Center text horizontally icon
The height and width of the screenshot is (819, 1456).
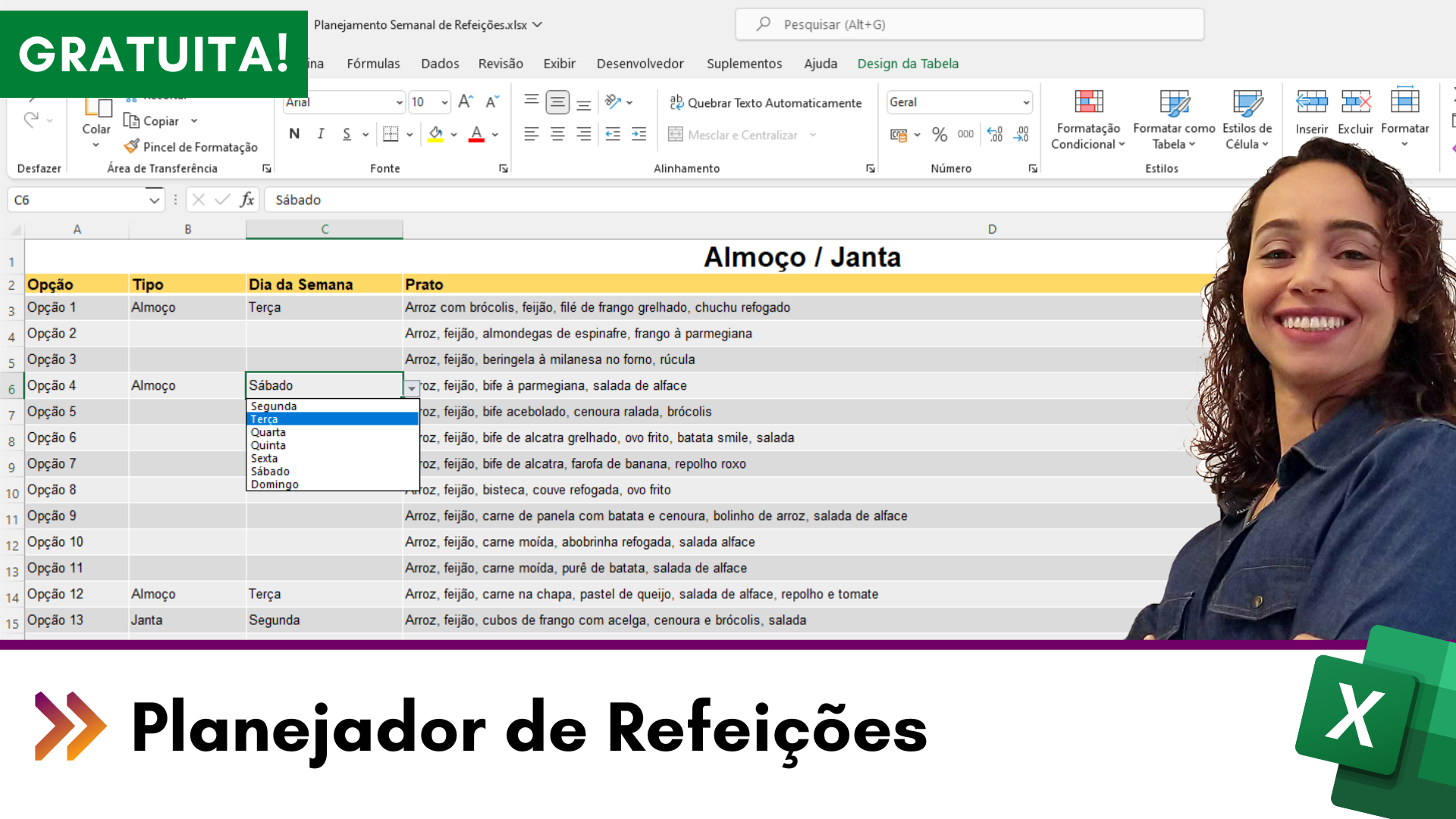pos(557,134)
